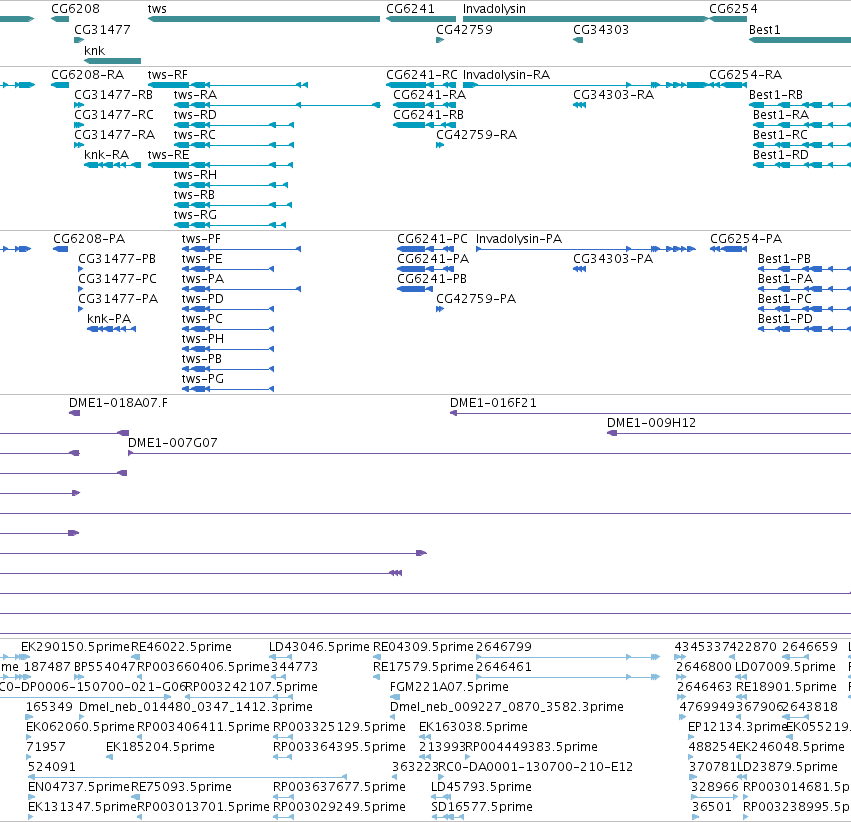
Task: Select the knk gene glyph
Action: [112, 61]
